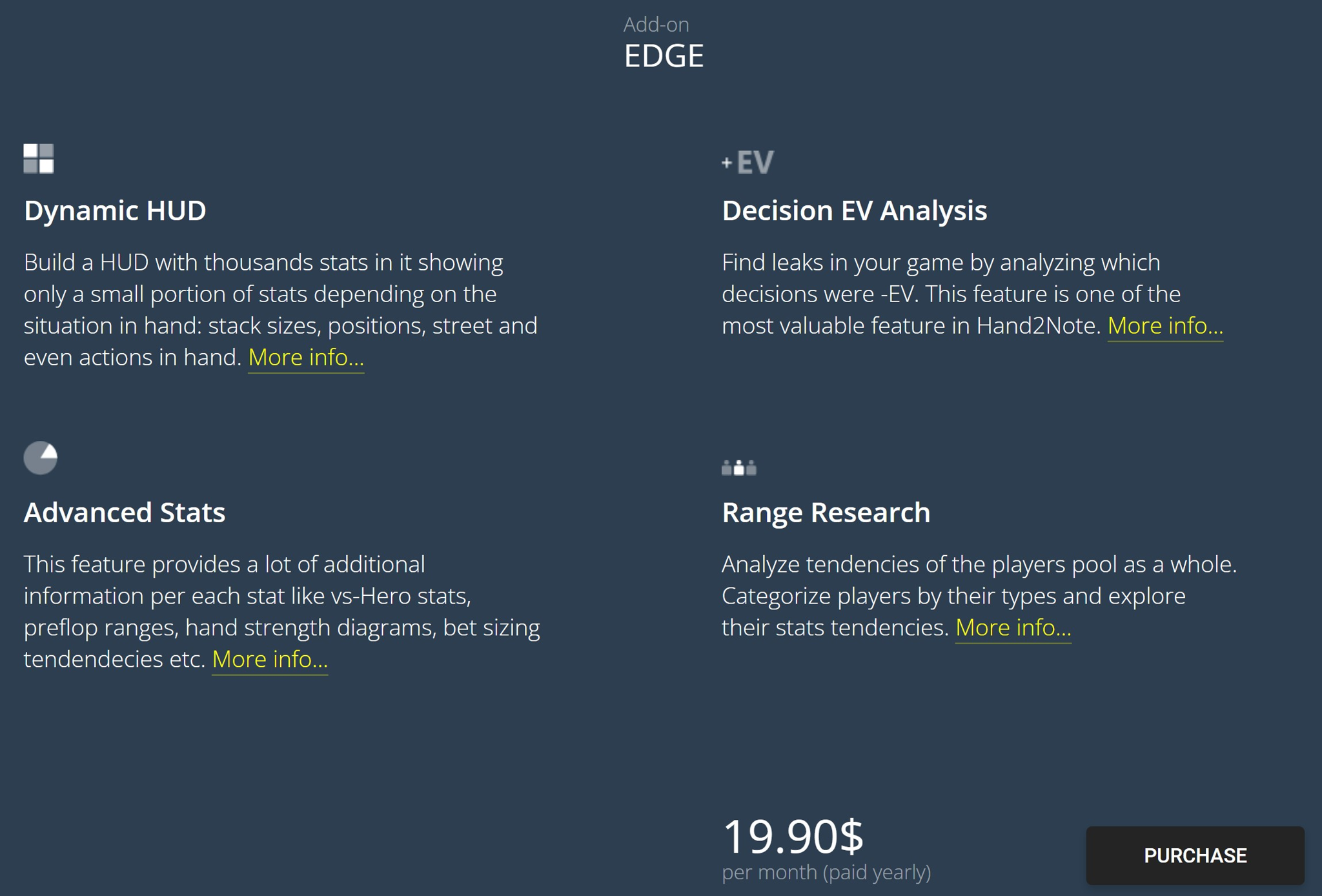Select the Decision EV Analysis heading
Screen dimensions: 1322x896
click(x=854, y=210)
